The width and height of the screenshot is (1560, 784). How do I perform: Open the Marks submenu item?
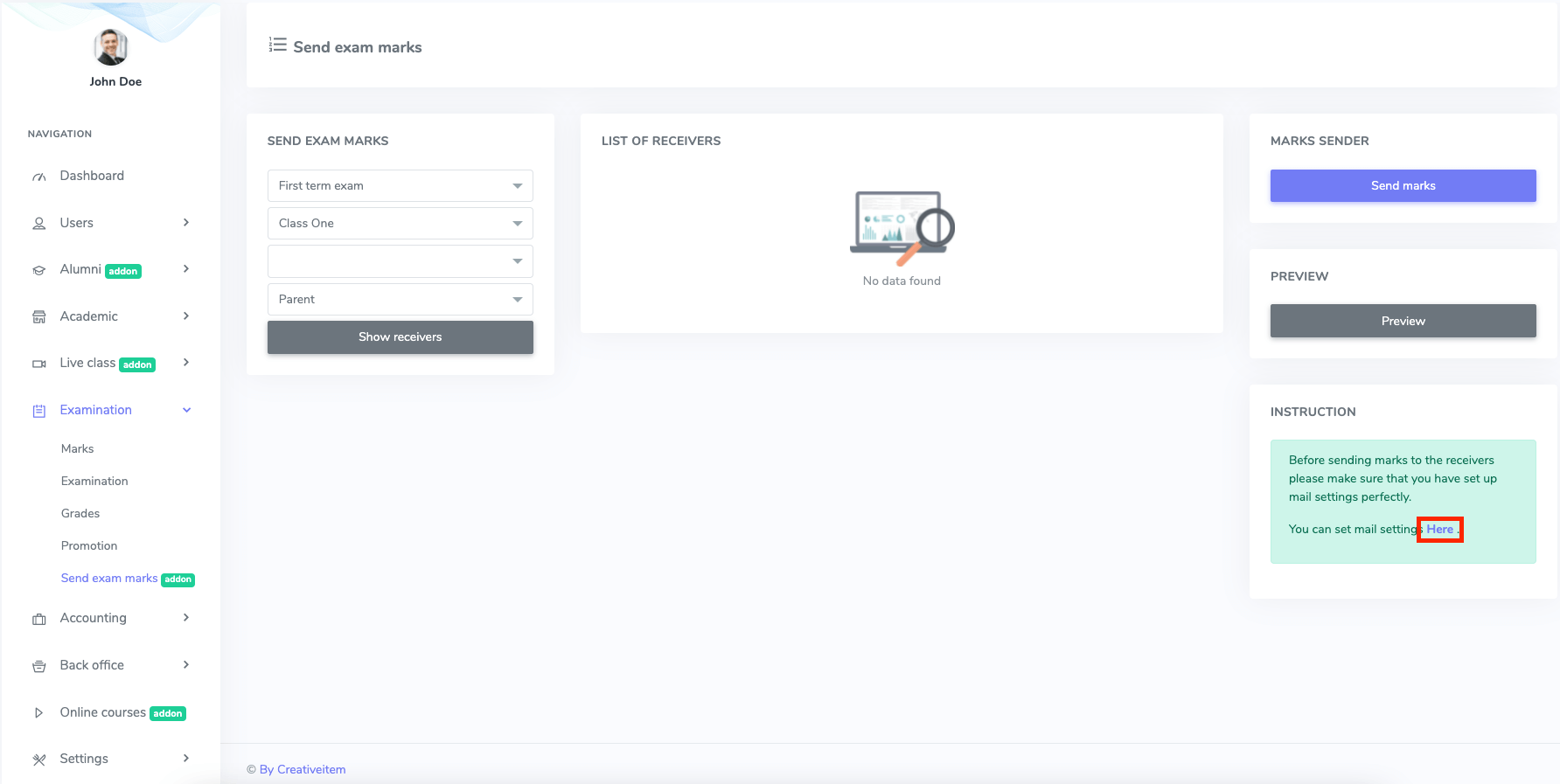(x=77, y=448)
